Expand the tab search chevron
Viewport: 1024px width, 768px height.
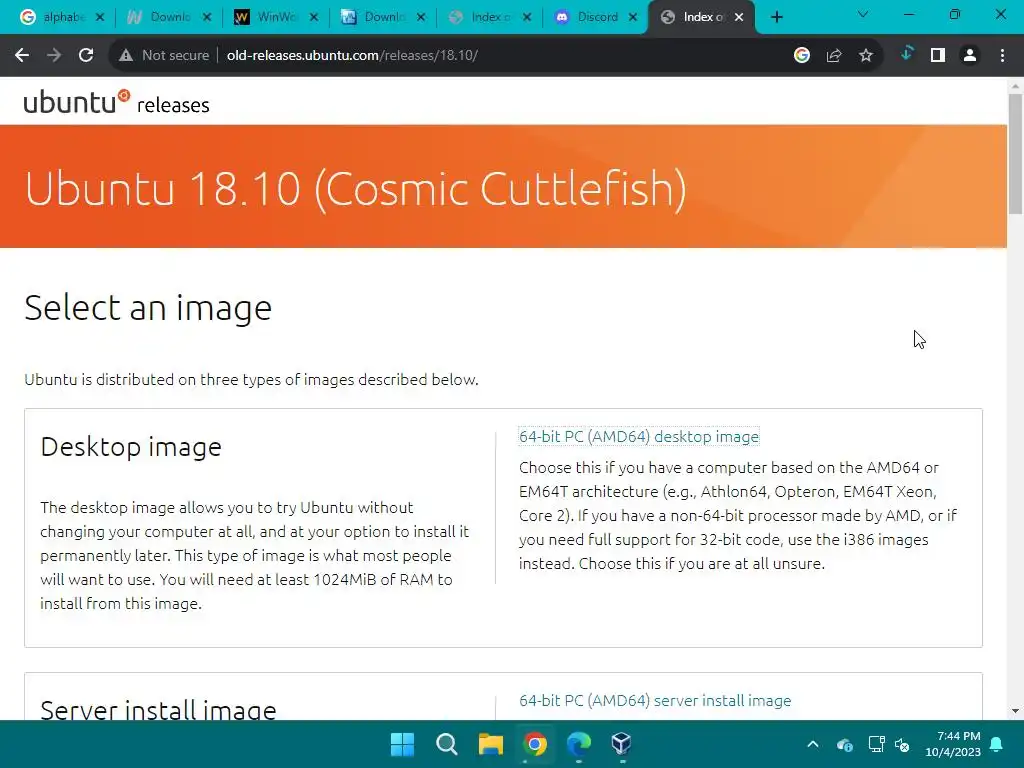pyautogui.click(x=863, y=14)
